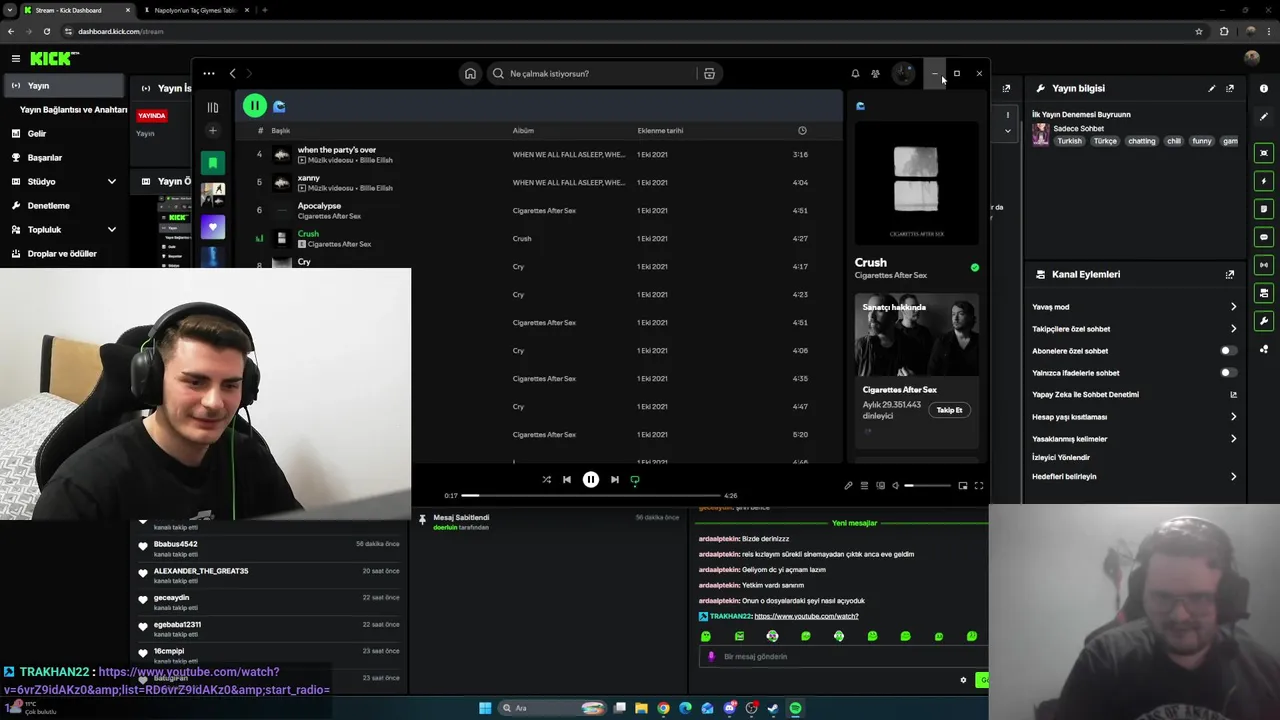Open Spotify home via house icon
This screenshot has width=1280, height=720.
[470, 74]
